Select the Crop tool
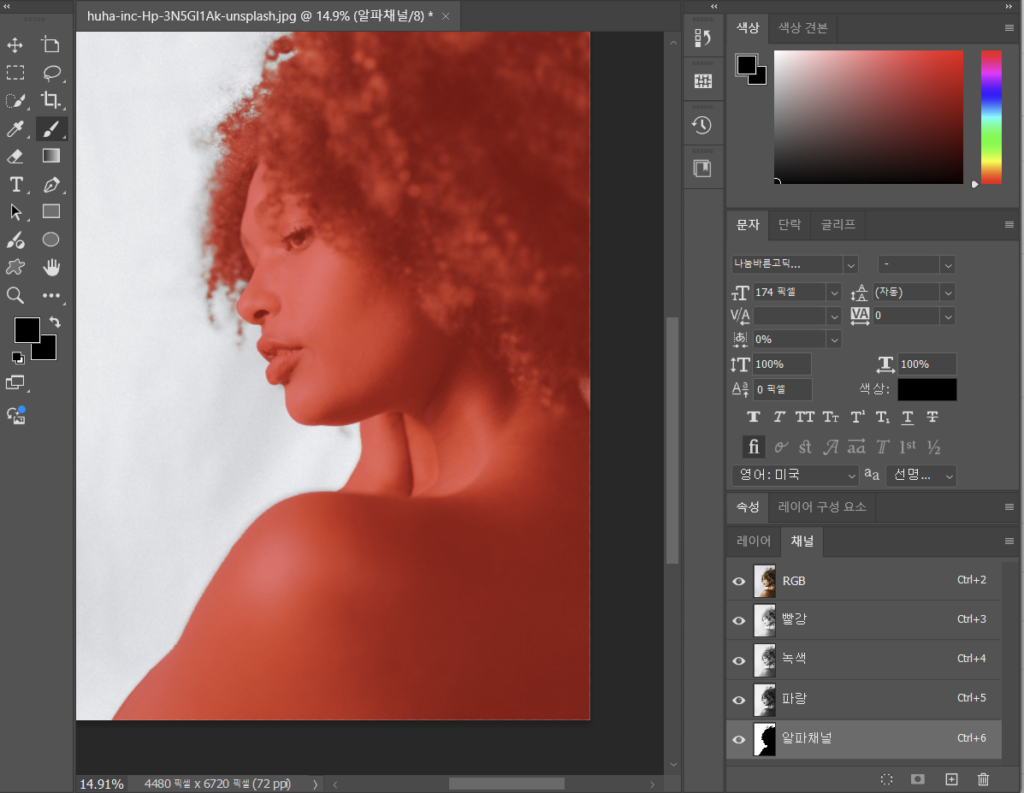Viewport: 1024px width, 793px height. coord(51,100)
